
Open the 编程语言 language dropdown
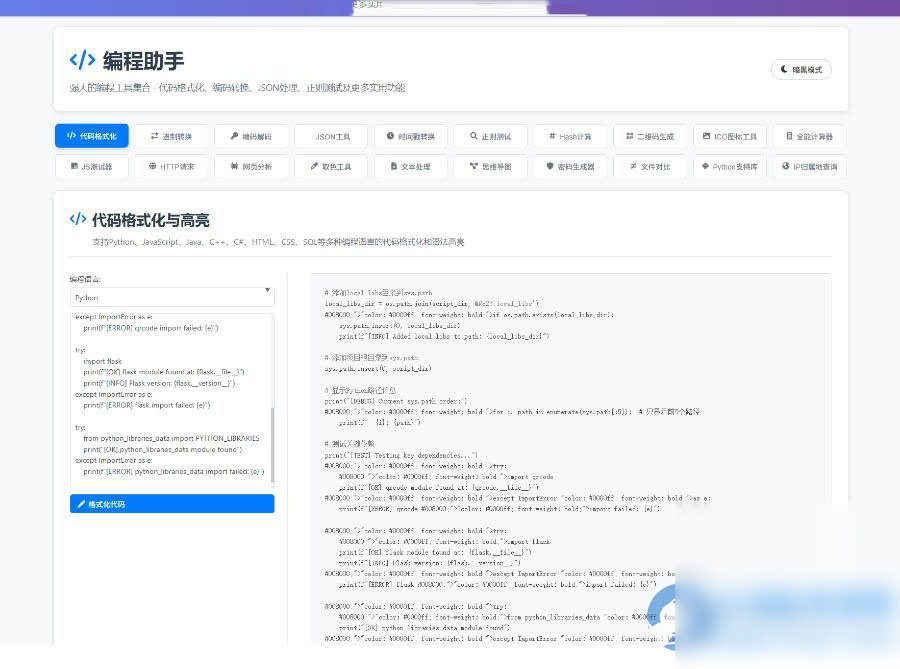click(171, 297)
